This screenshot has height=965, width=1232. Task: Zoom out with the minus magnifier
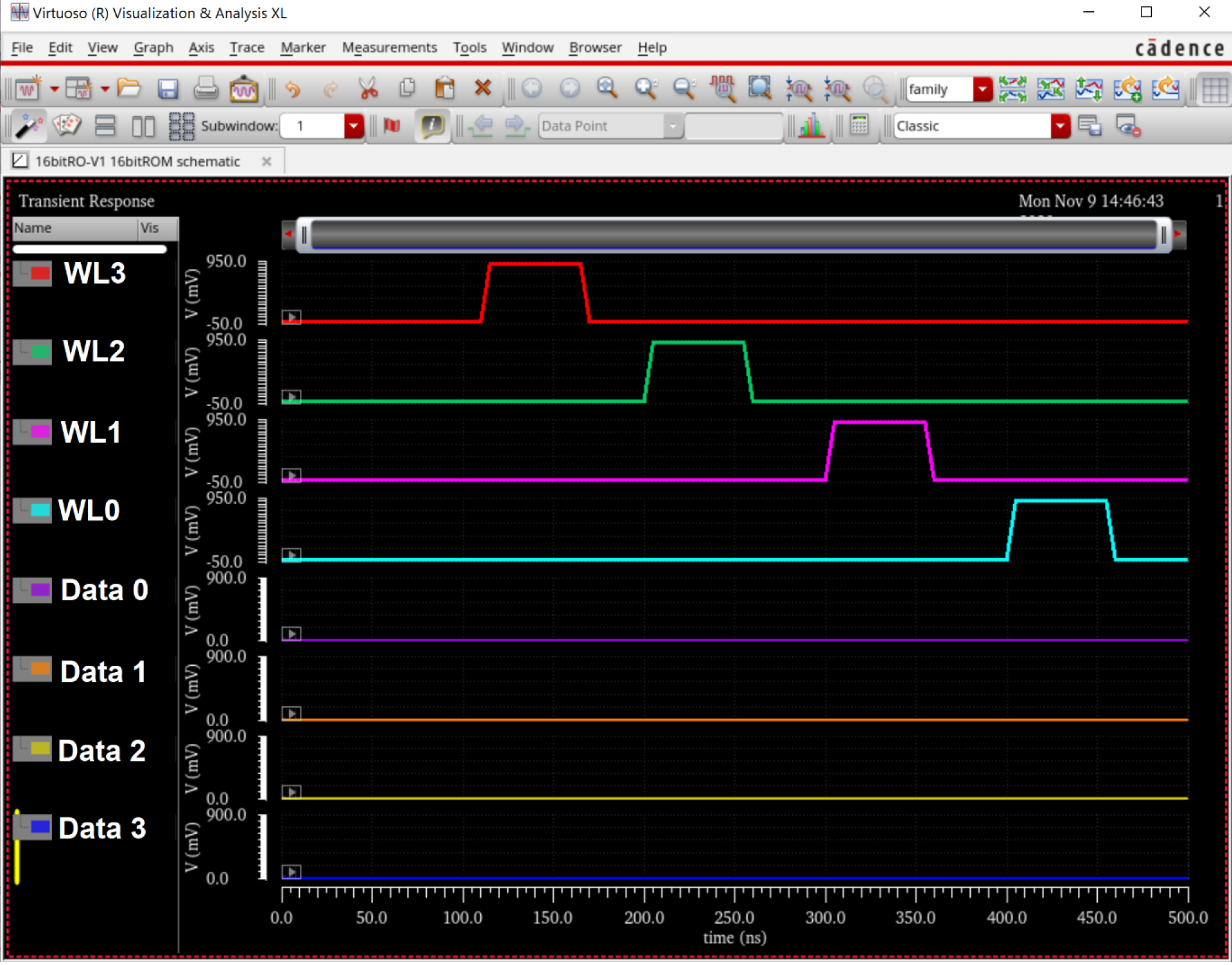684,88
